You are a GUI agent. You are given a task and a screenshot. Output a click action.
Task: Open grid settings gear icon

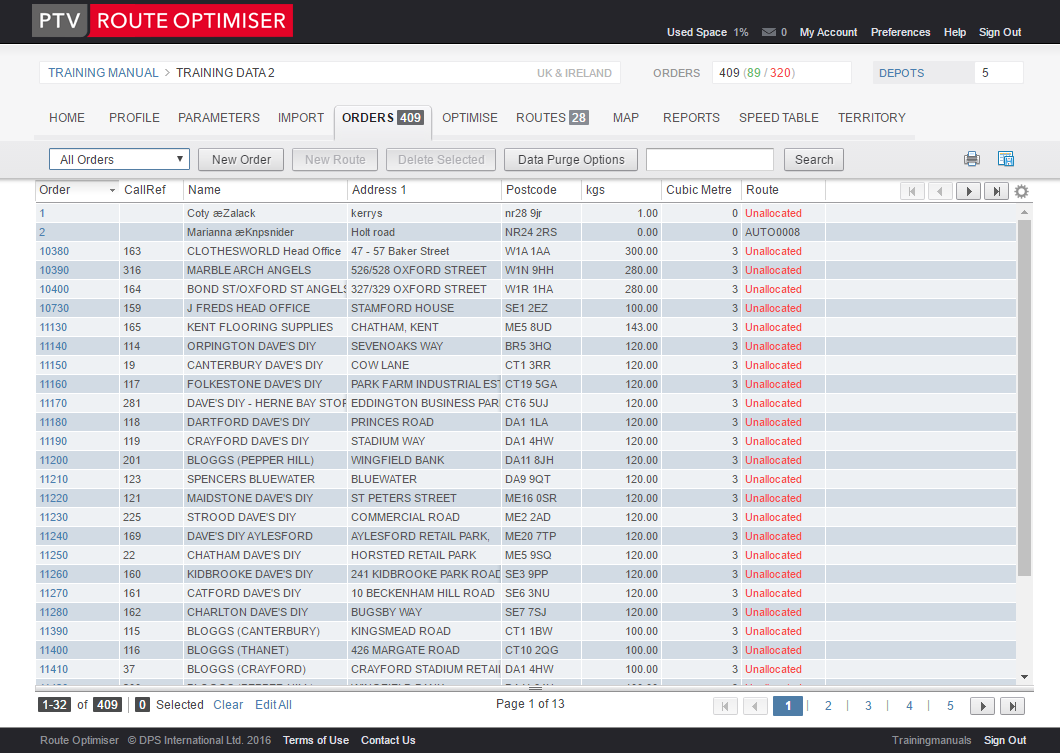click(x=1021, y=191)
